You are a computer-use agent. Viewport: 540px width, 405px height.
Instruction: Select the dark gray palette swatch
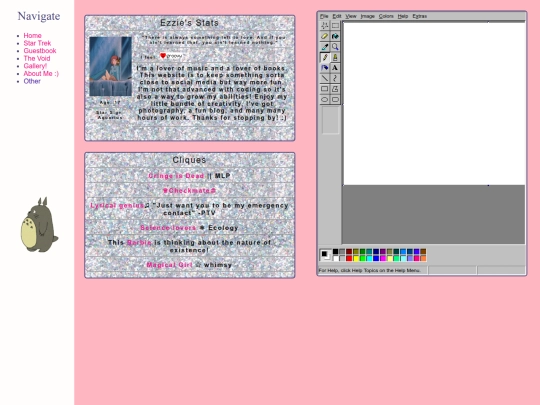click(x=342, y=251)
